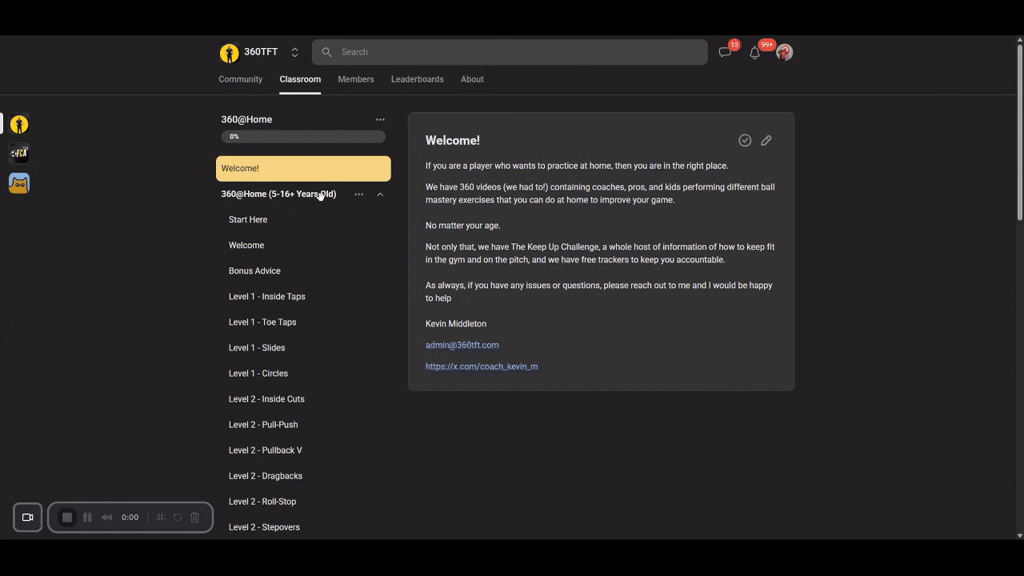
Task: Stop the screen recording
Action: click(67, 517)
